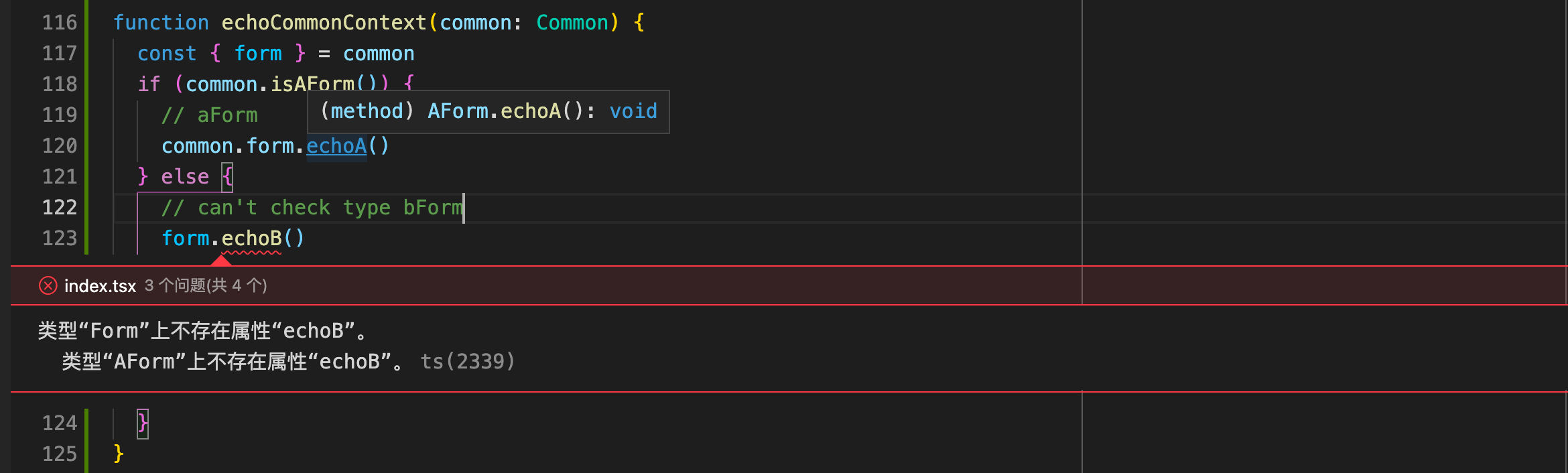Image resolution: width=1568 pixels, height=473 pixels.
Task: Click the isAForm call on line 118
Action: 312,84
